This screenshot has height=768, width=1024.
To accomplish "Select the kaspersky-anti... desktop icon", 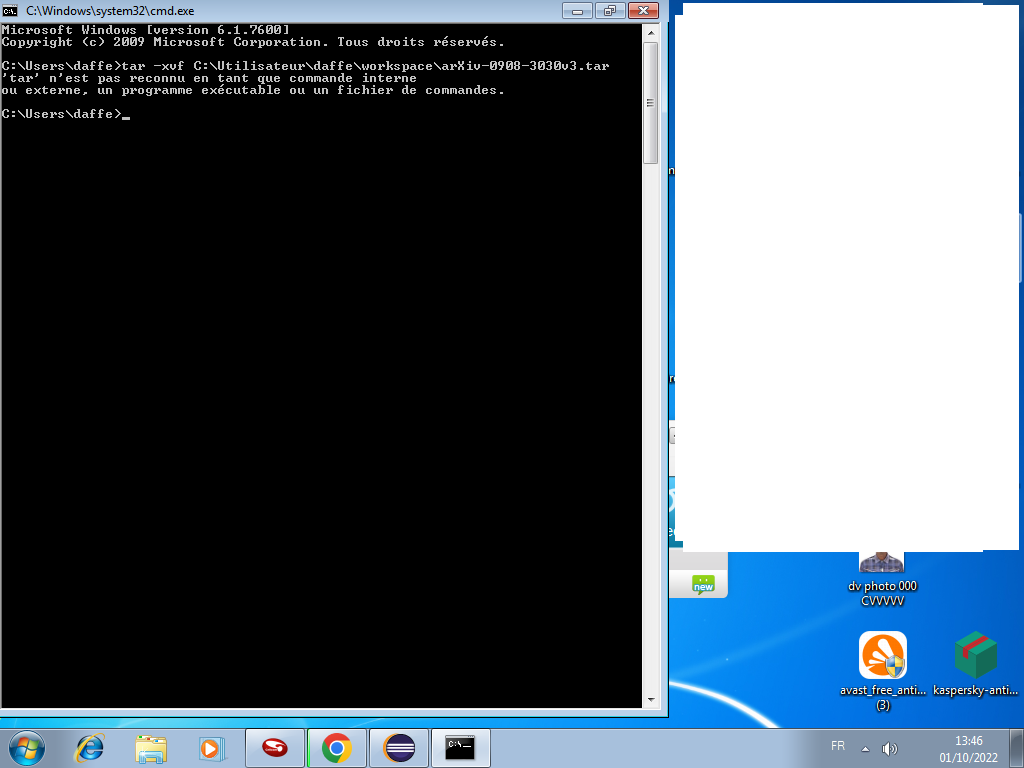I will click(975, 663).
